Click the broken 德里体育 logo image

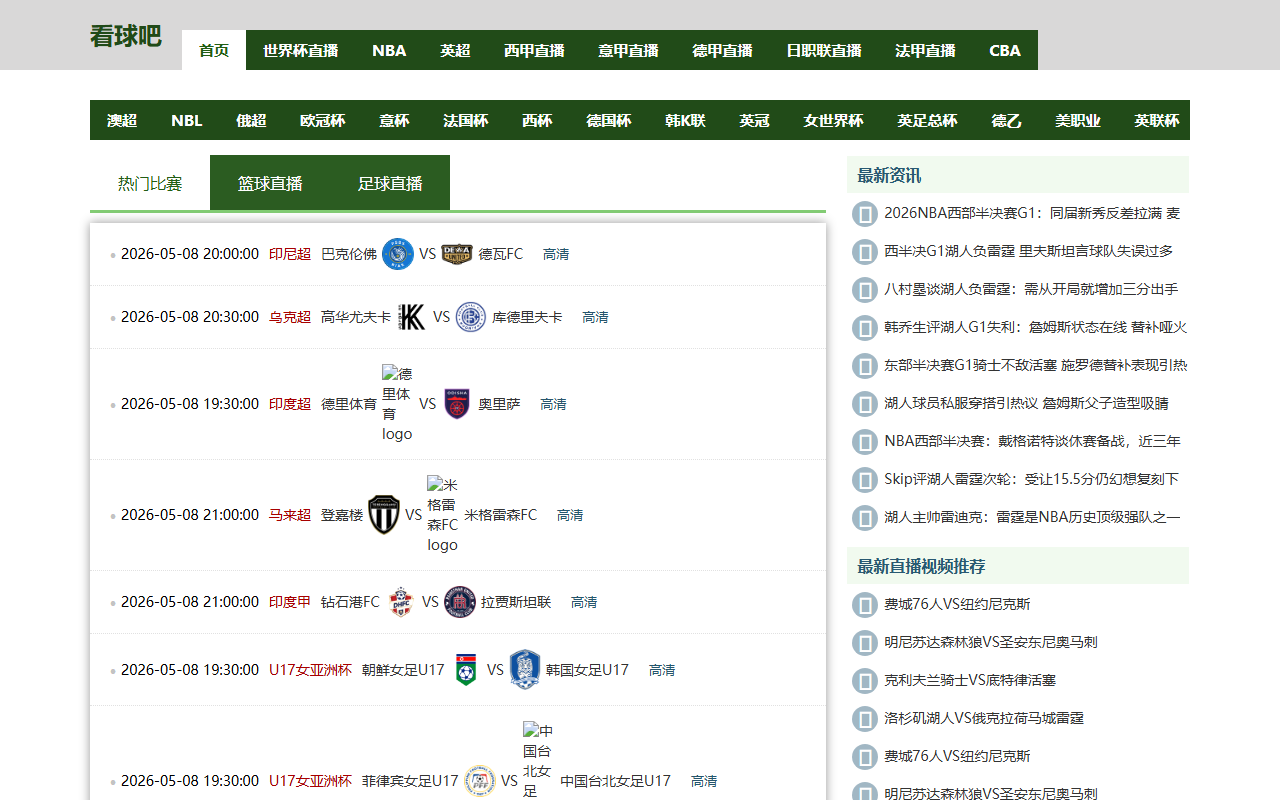397,404
